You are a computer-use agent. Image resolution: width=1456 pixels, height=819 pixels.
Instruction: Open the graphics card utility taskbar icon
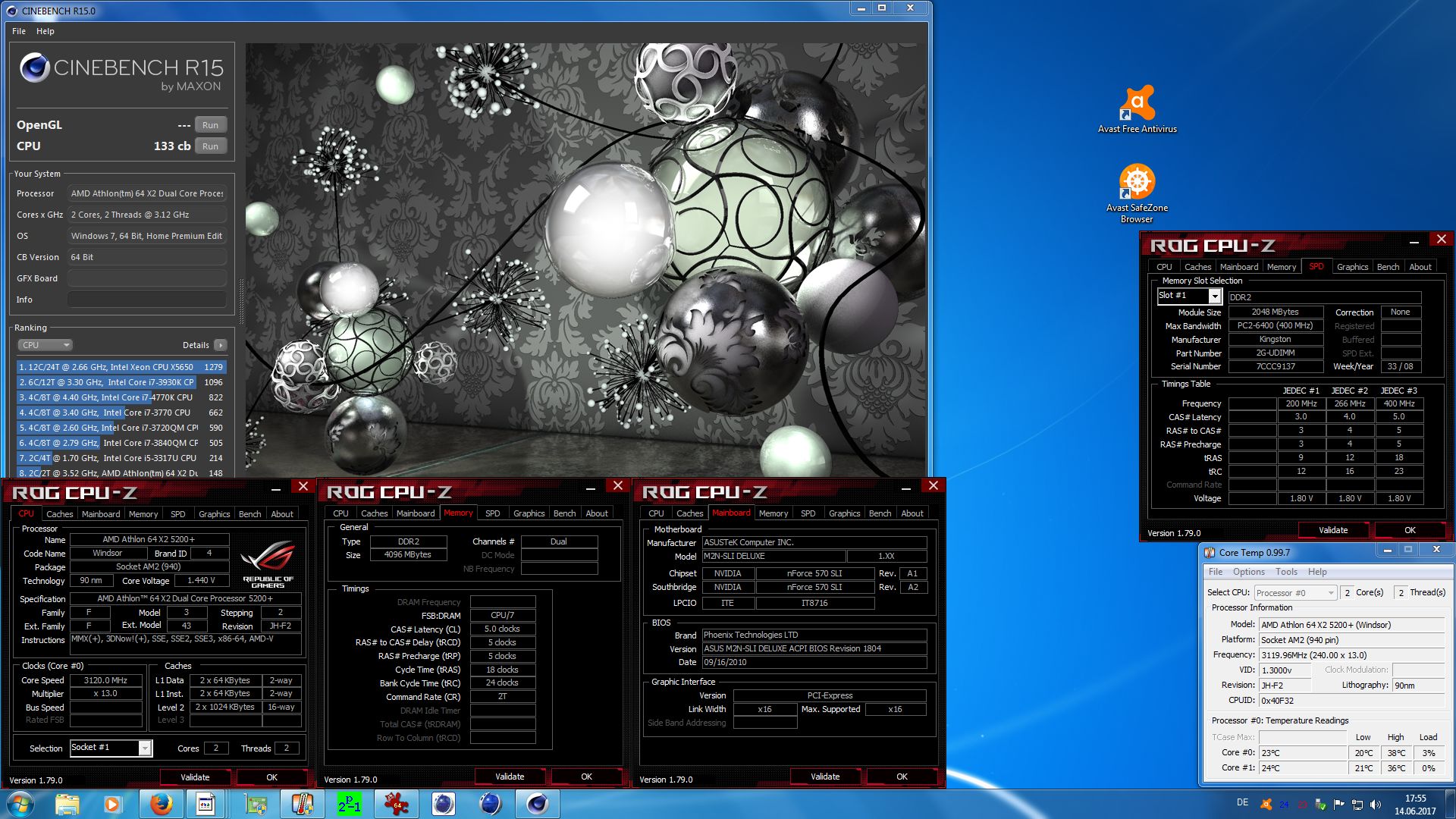254,804
